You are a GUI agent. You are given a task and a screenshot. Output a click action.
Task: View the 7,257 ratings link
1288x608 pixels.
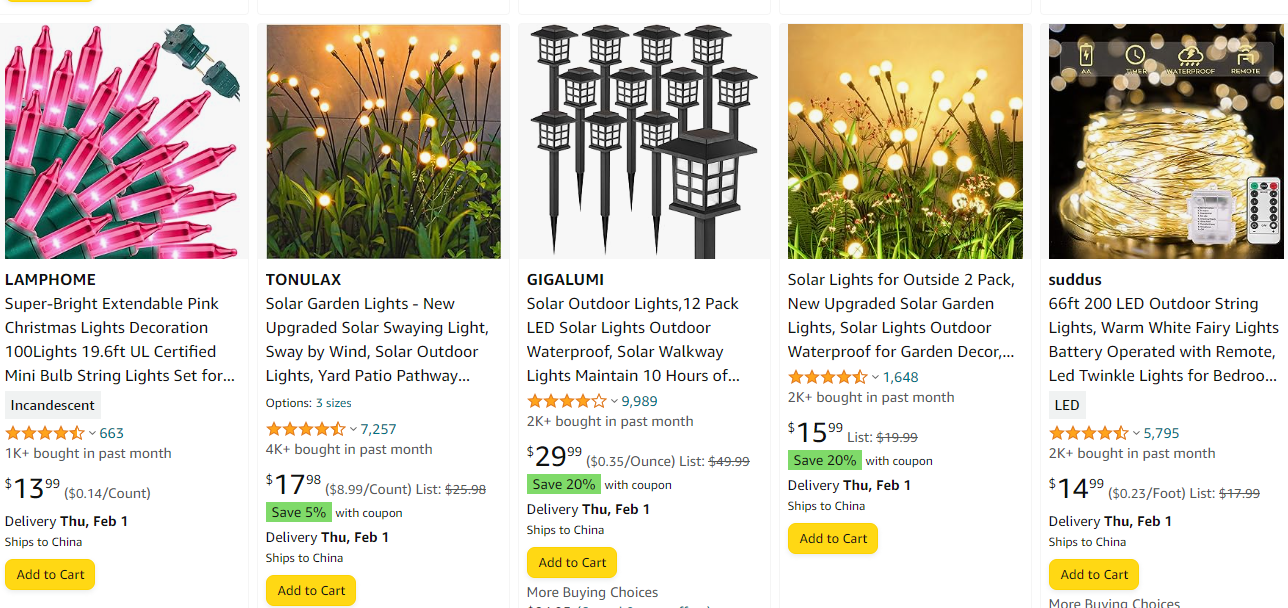pos(378,429)
